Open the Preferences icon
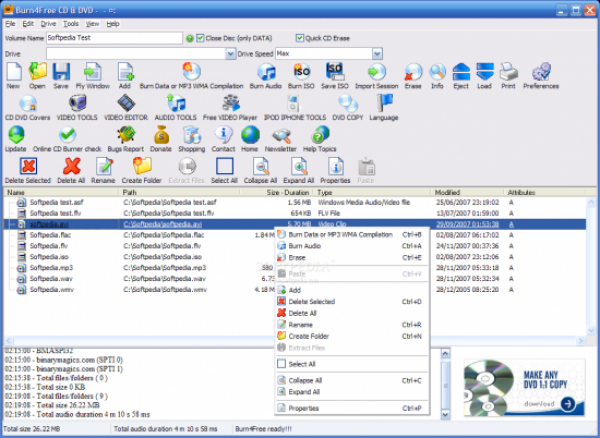This screenshot has width=600, height=438. [x=541, y=74]
